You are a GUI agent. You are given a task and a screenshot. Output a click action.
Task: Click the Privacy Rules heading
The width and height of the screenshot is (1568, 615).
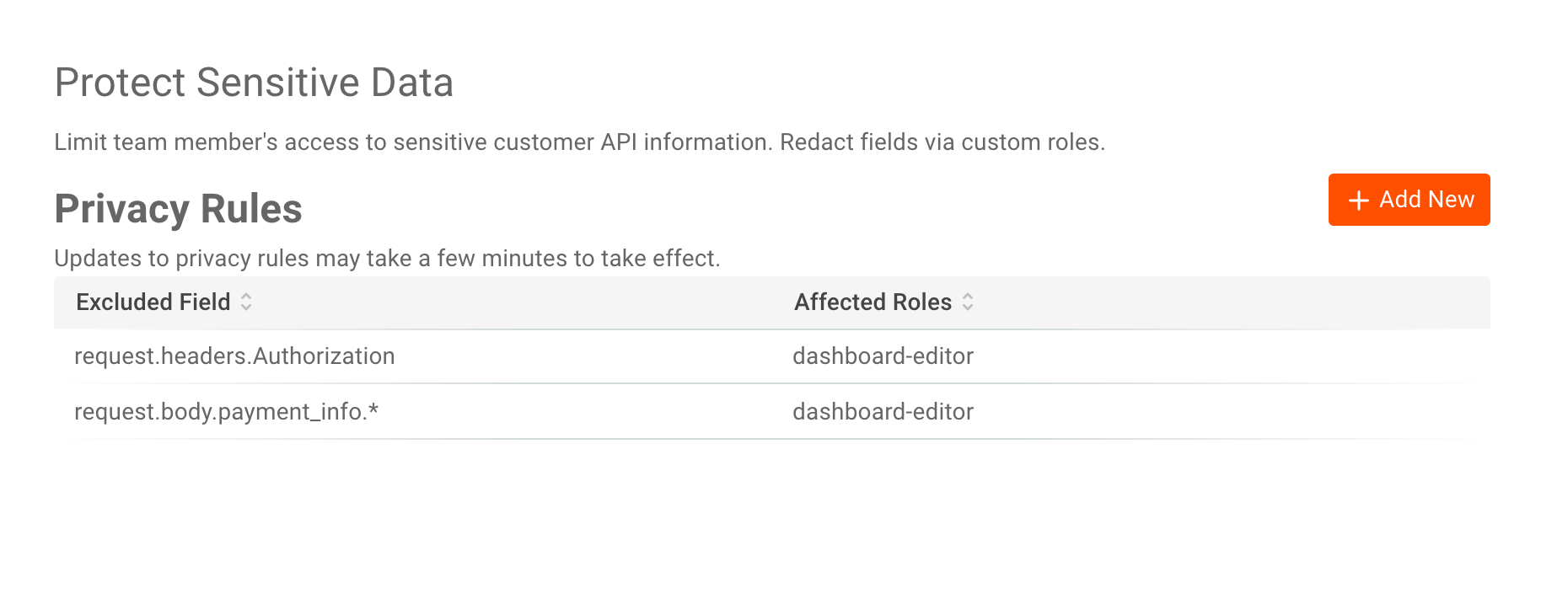point(178,208)
